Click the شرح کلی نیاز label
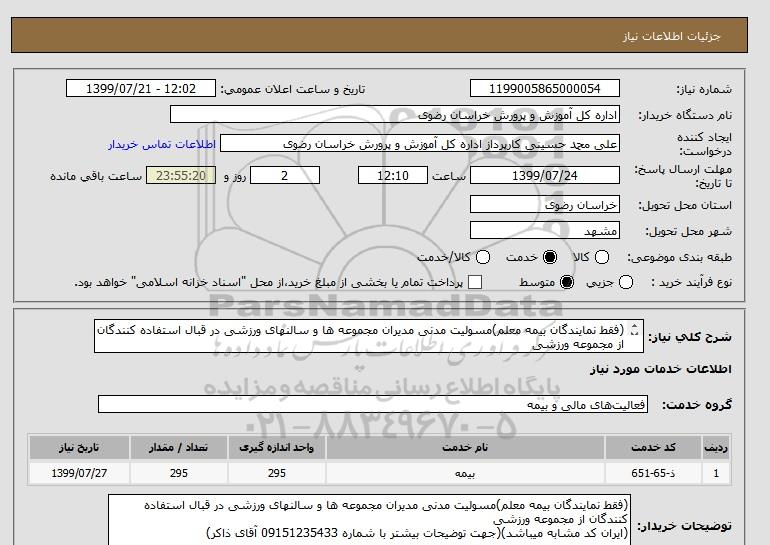Screen dimensions: 770x545 coord(690,337)
